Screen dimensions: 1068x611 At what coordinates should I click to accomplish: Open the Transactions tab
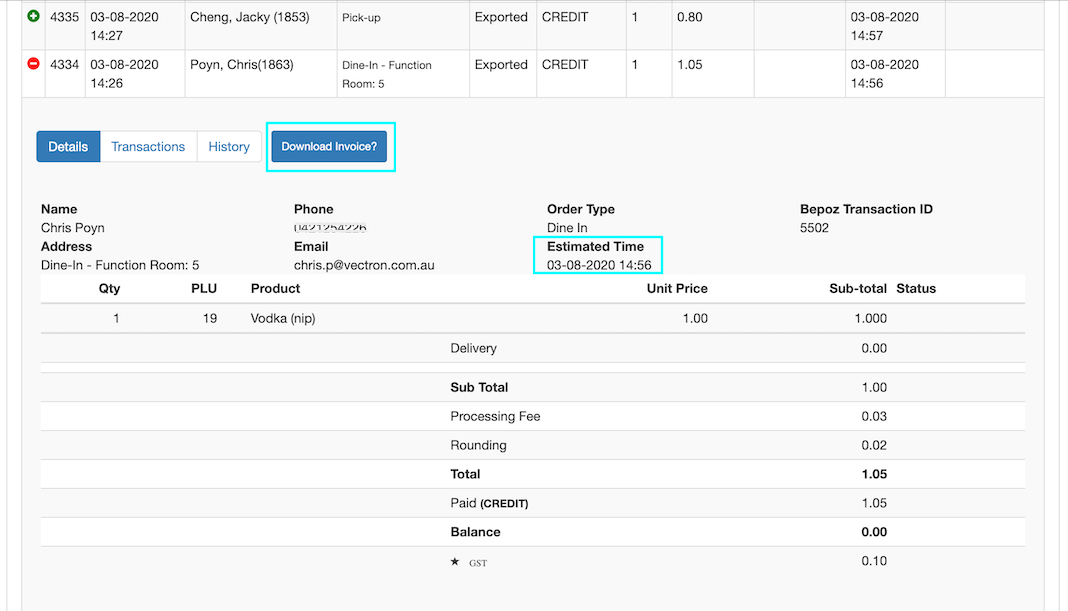point(148,147)
